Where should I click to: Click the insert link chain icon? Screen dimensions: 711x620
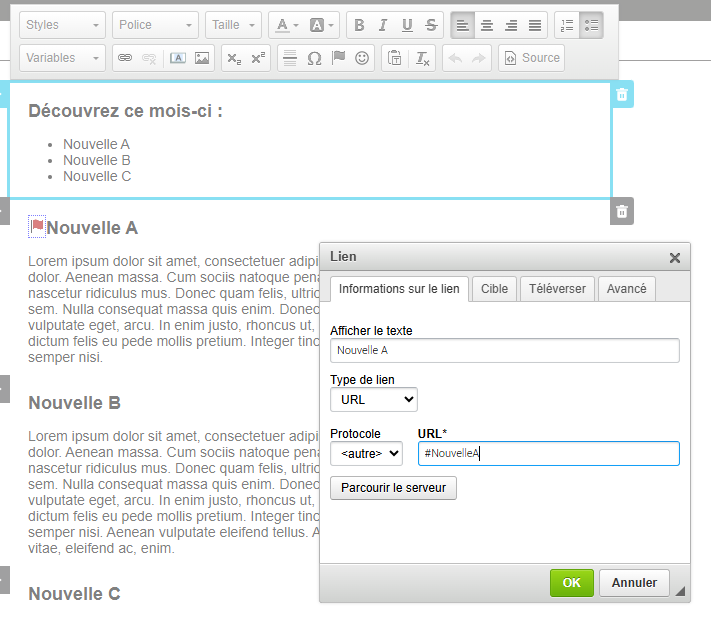click(x=125, y=58)
